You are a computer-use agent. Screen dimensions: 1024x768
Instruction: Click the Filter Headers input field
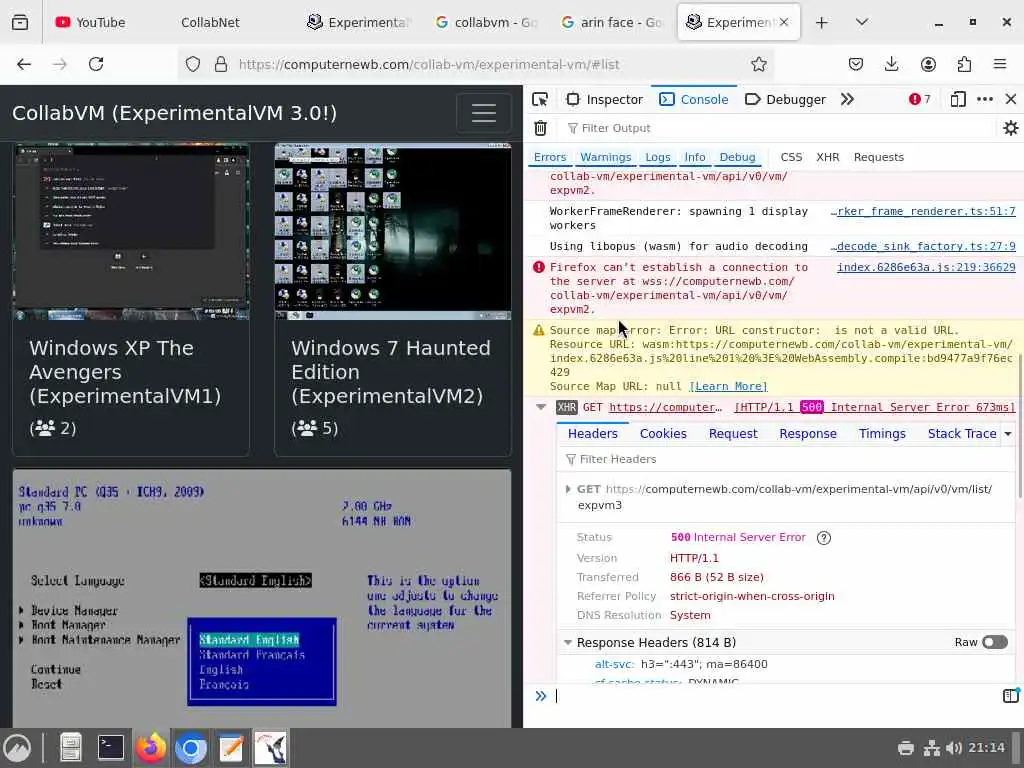786,459
